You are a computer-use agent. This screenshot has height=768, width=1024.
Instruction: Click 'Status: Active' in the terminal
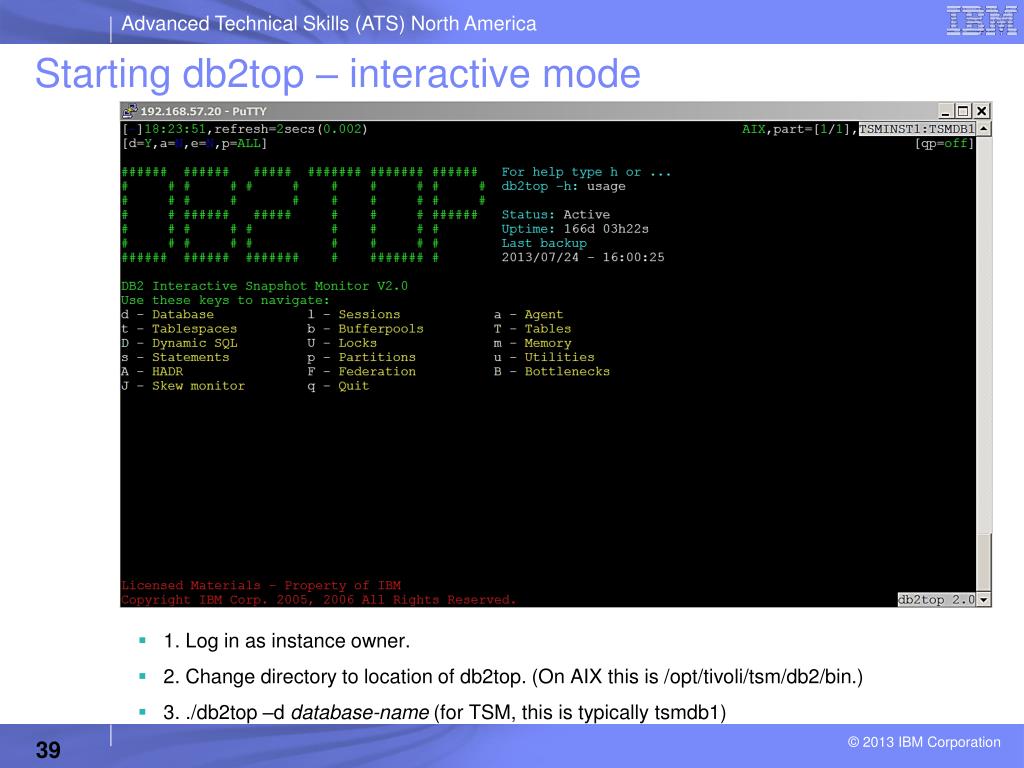[x=556, y=214]
